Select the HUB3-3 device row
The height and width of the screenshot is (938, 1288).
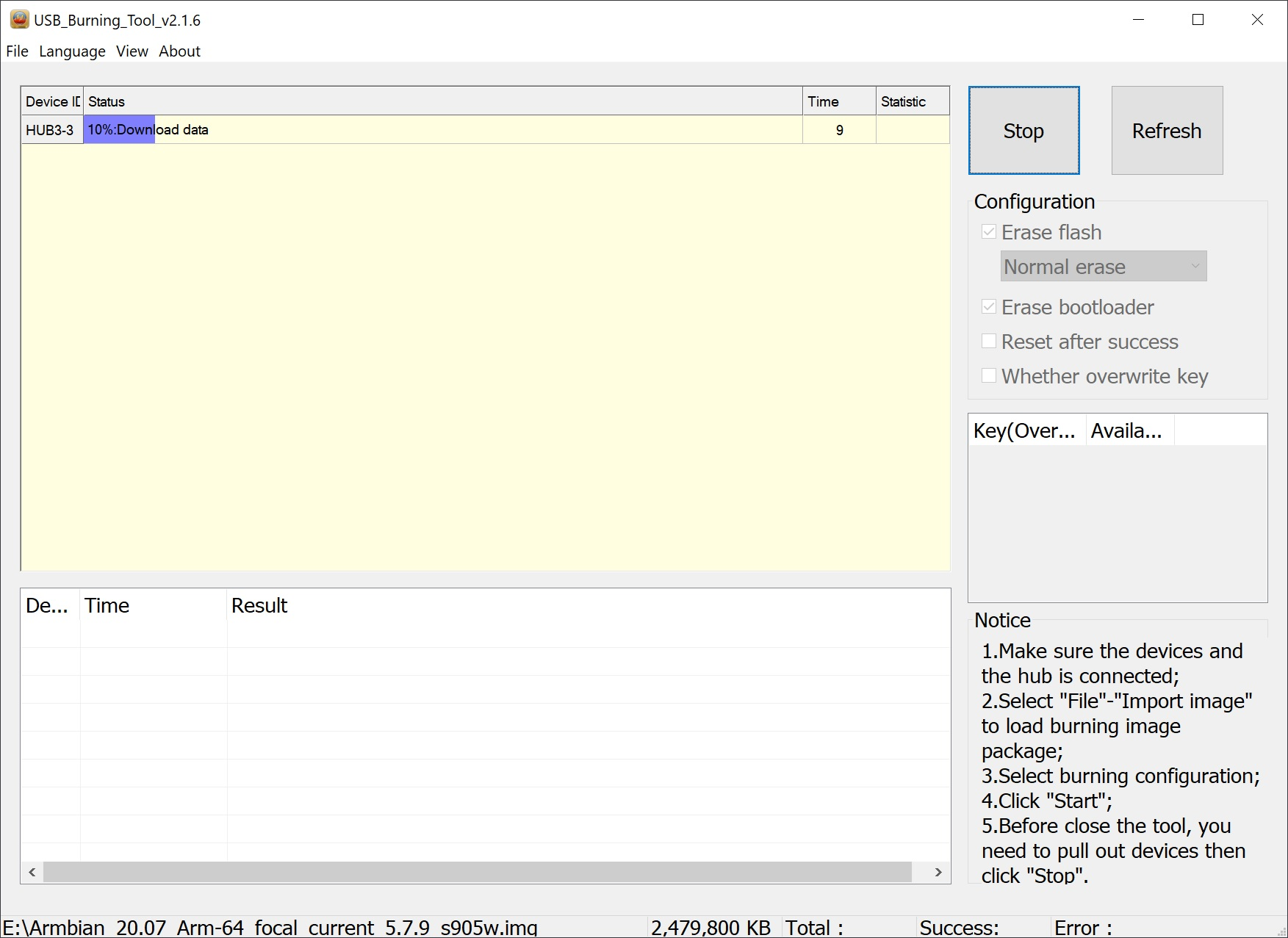coord(50,130)
